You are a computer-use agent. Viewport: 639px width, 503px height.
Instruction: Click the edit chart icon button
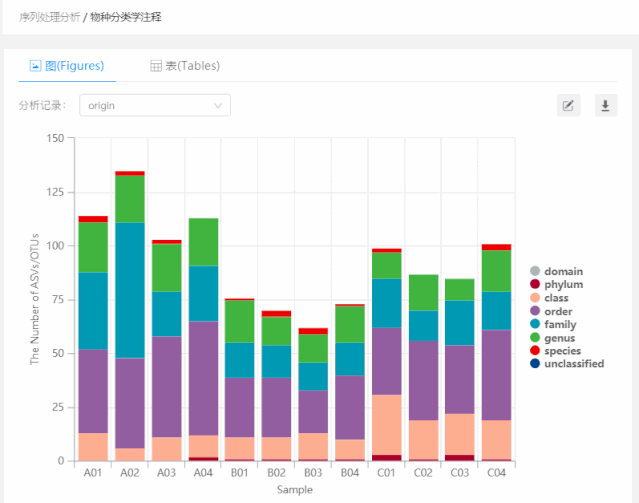568,105
